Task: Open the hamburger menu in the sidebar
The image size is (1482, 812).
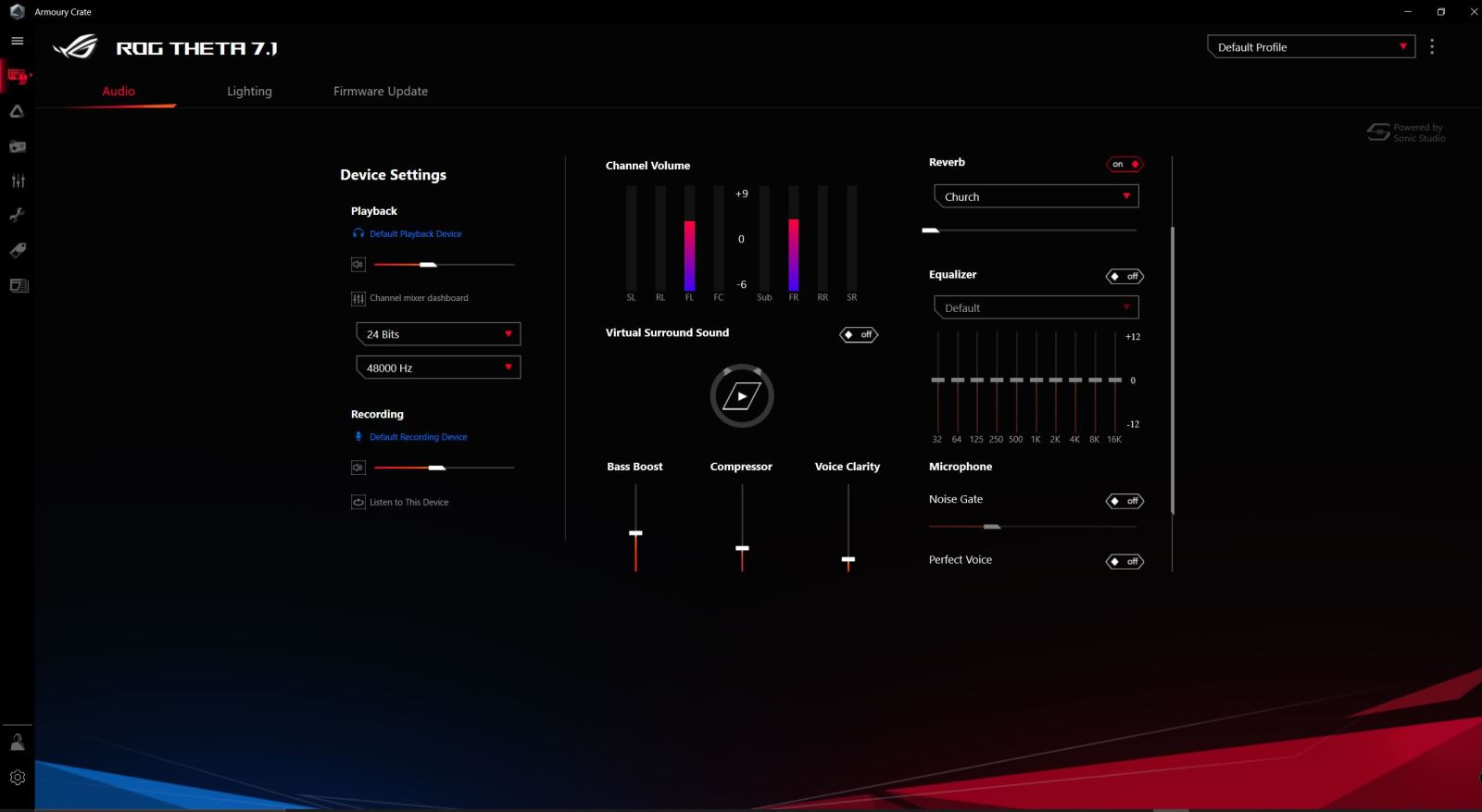Action: (x=17, y=41)
